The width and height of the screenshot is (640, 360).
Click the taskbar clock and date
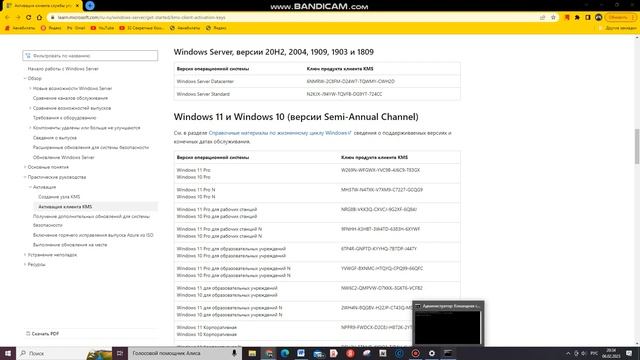point(612,353)
